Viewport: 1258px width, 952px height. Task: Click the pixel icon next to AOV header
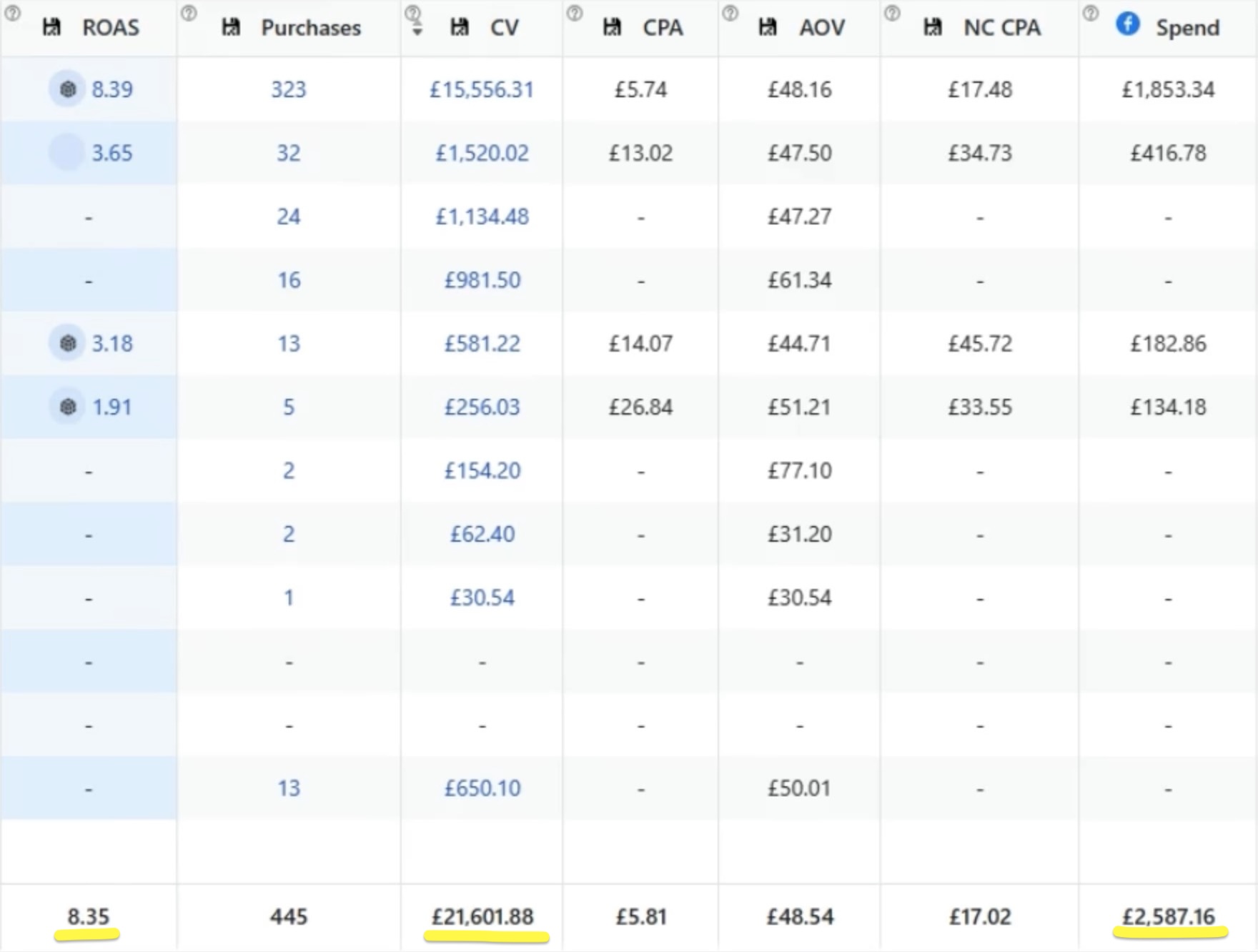768,28
